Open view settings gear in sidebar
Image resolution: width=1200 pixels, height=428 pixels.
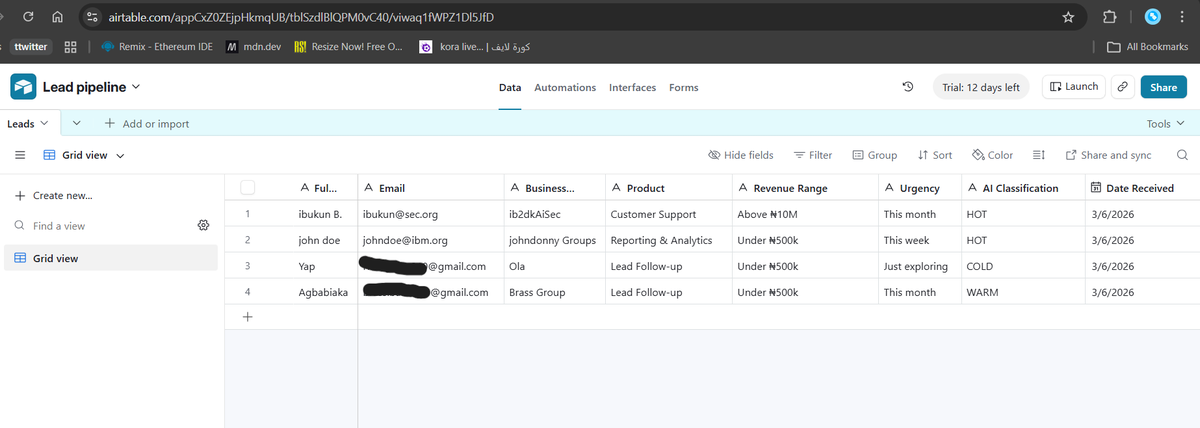(204, 226)
